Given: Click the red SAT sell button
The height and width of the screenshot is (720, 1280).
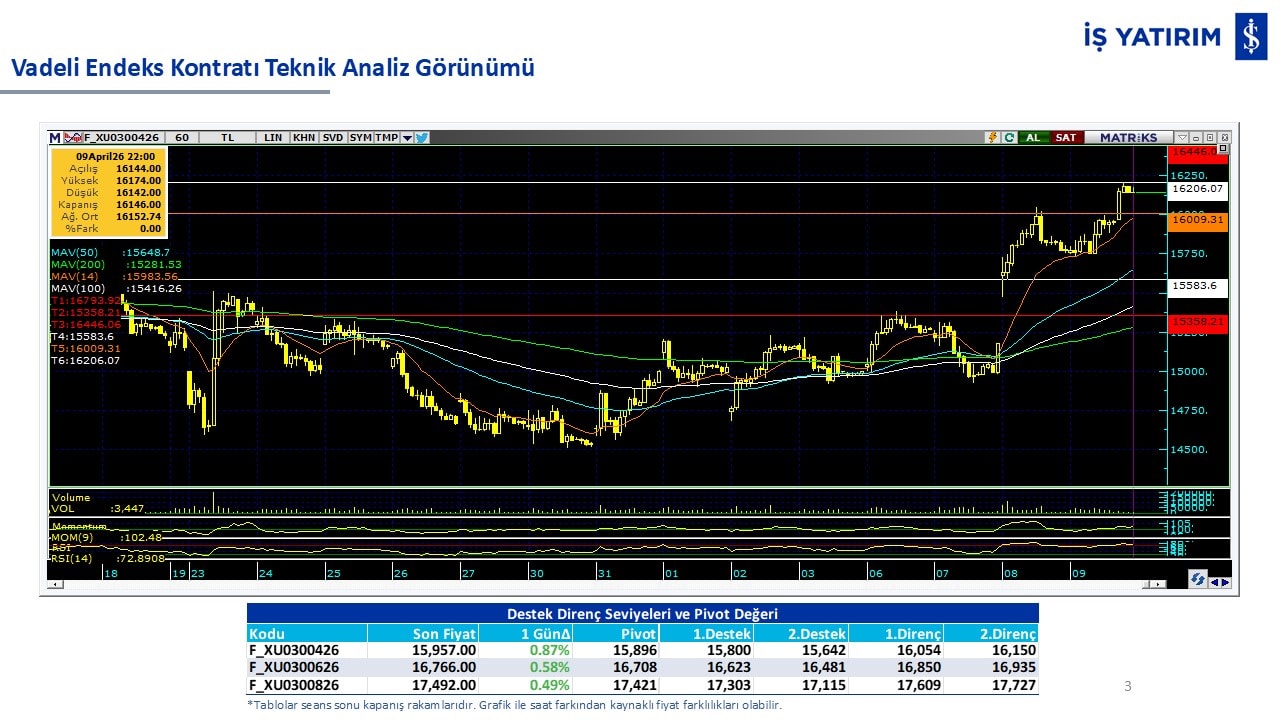Looking at the screenshot, I should click(1066, 138).
